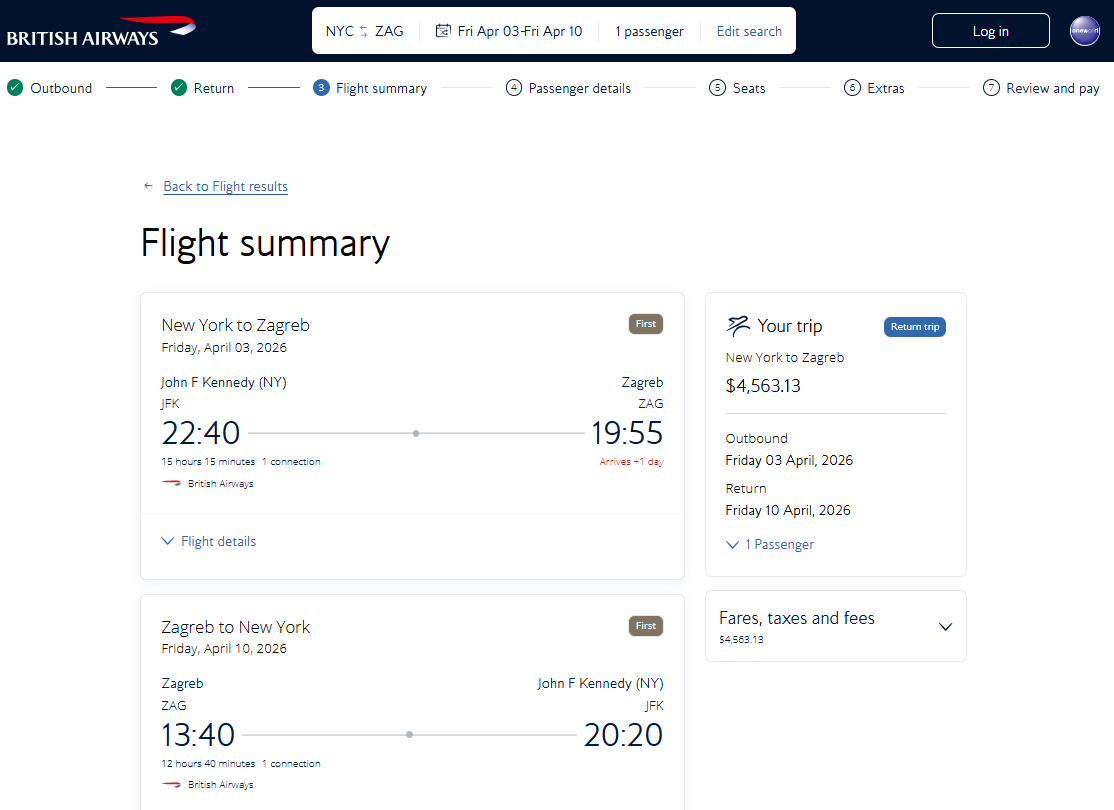Image resolution: width=1114 pixels, height=810 pixels.
Task: Go to the Seats step
Action: pyautogui.click(x=737, y=88)
